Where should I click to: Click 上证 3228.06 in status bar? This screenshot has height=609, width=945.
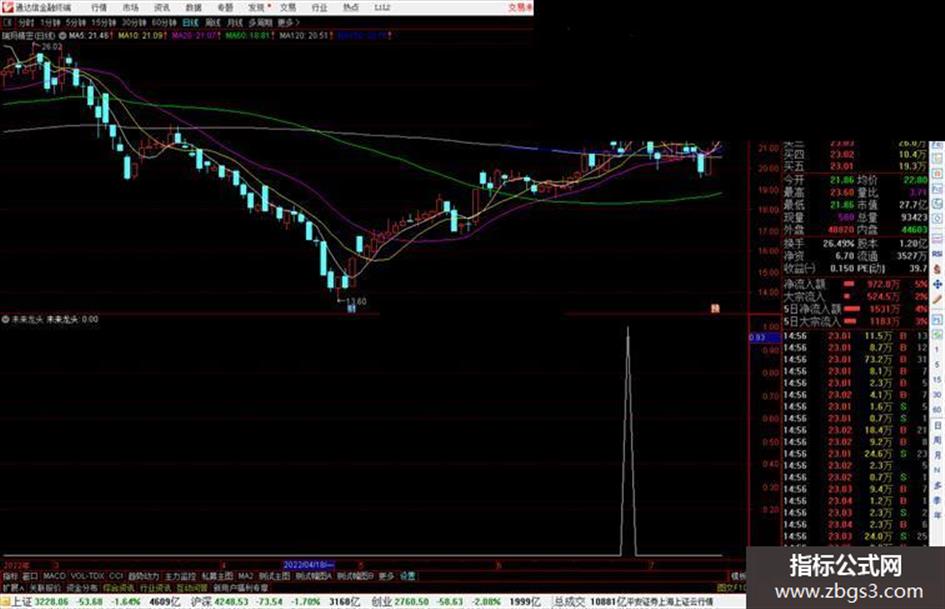point(40,602)
